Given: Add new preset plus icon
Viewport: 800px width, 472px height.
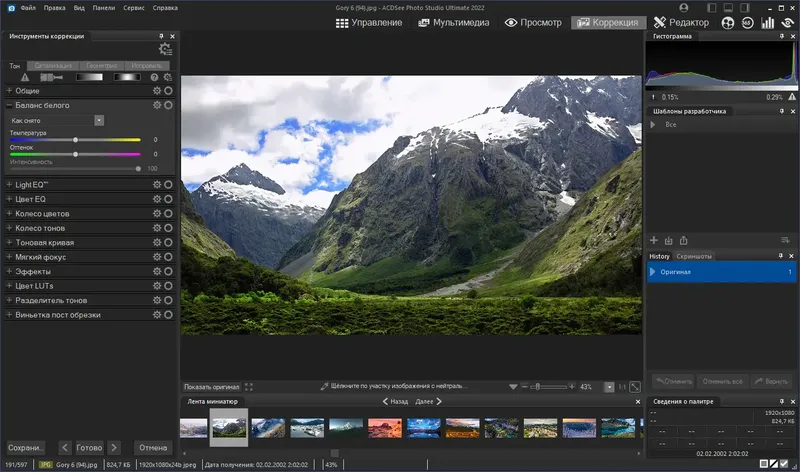Looking at the screenshot, I should click(x=654, y=240).
